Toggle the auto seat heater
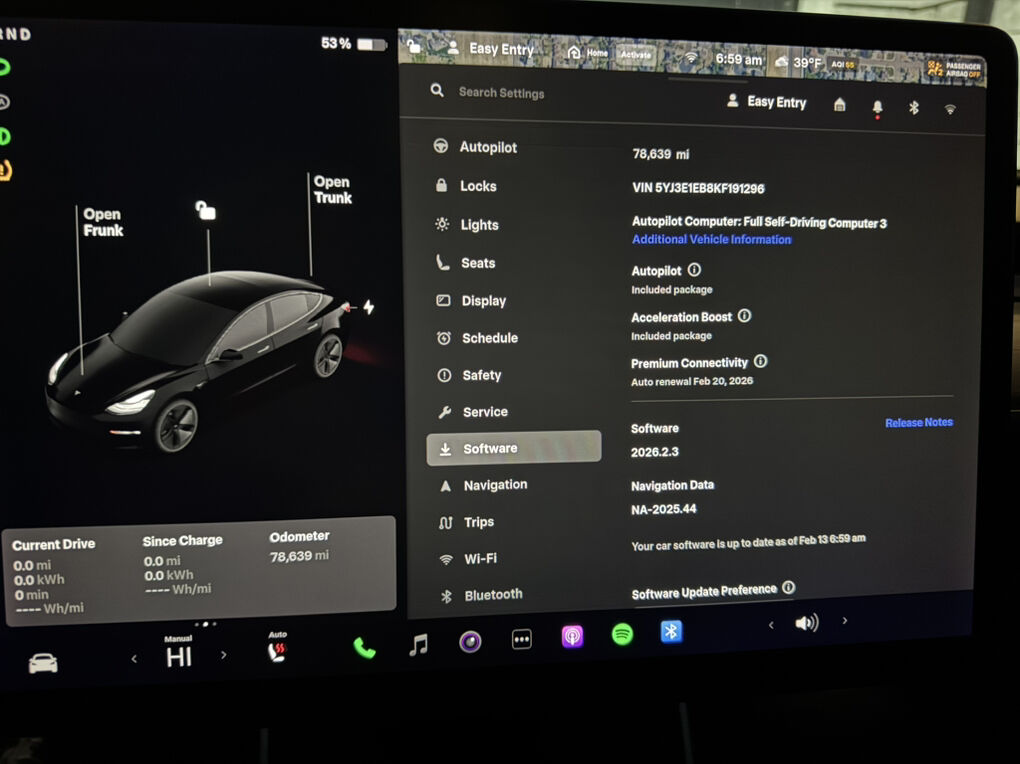This screenshot has height=764, width=1020. pyautogui.click(x=277, y=651)
